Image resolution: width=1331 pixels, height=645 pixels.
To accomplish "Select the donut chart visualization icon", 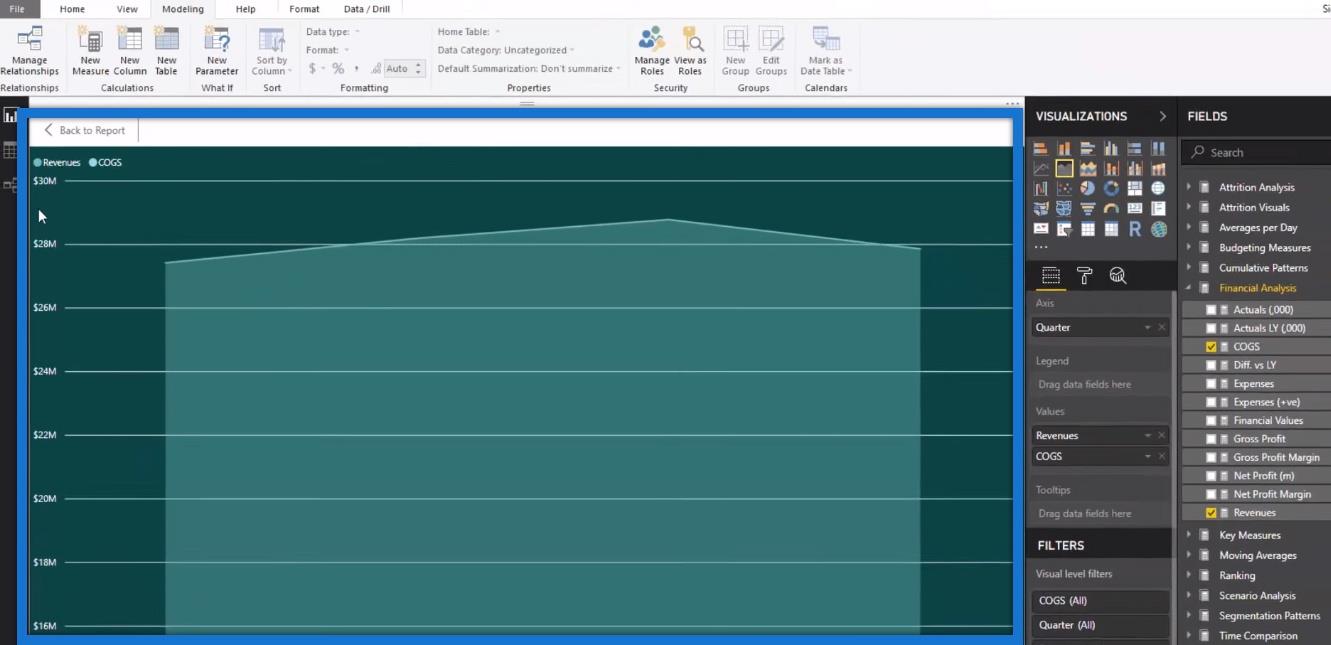I will [x=1111, y=188].
